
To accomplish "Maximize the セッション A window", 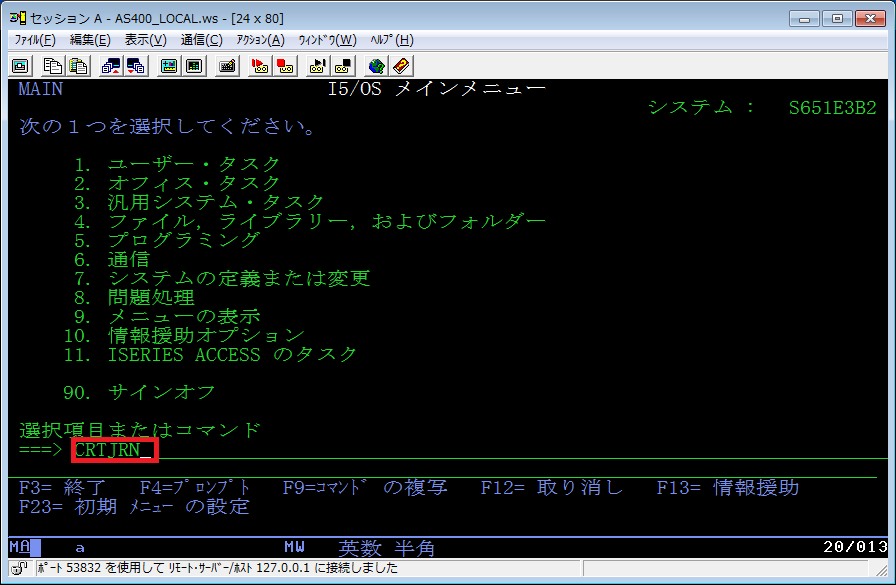I will (x=838, y=18).
